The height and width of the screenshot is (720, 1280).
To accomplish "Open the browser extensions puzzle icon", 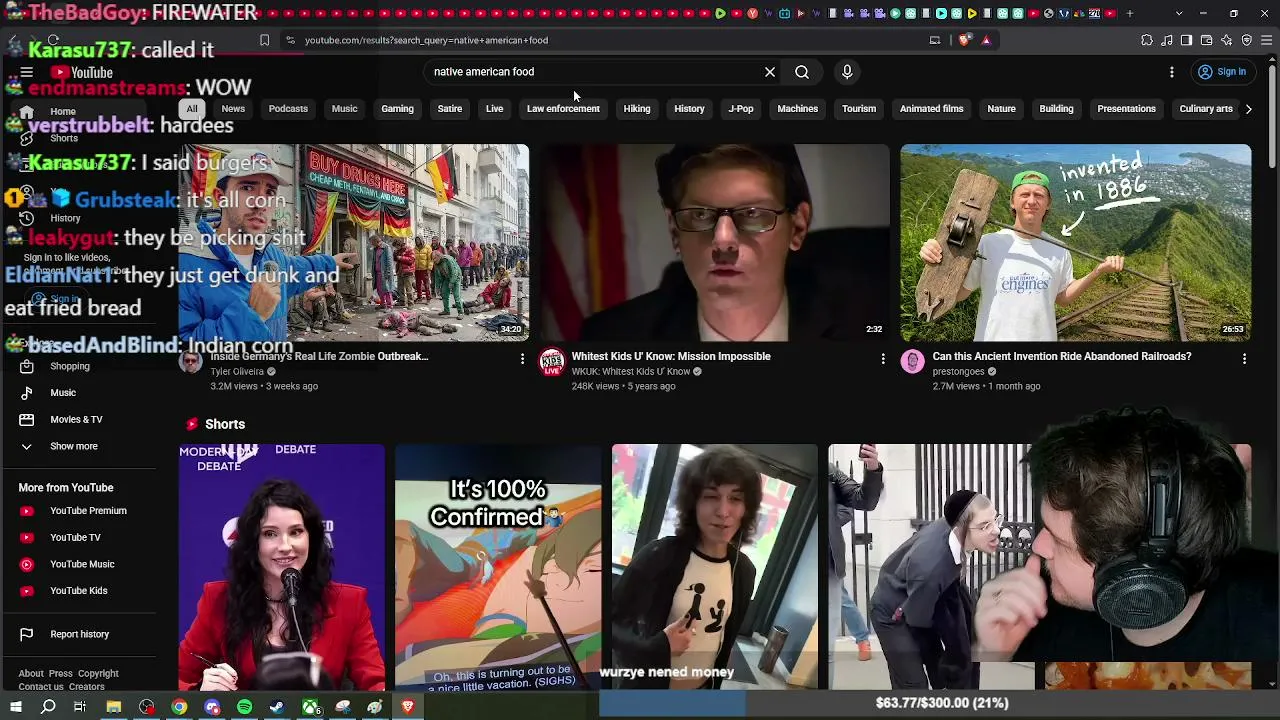I will [1147, 40].
